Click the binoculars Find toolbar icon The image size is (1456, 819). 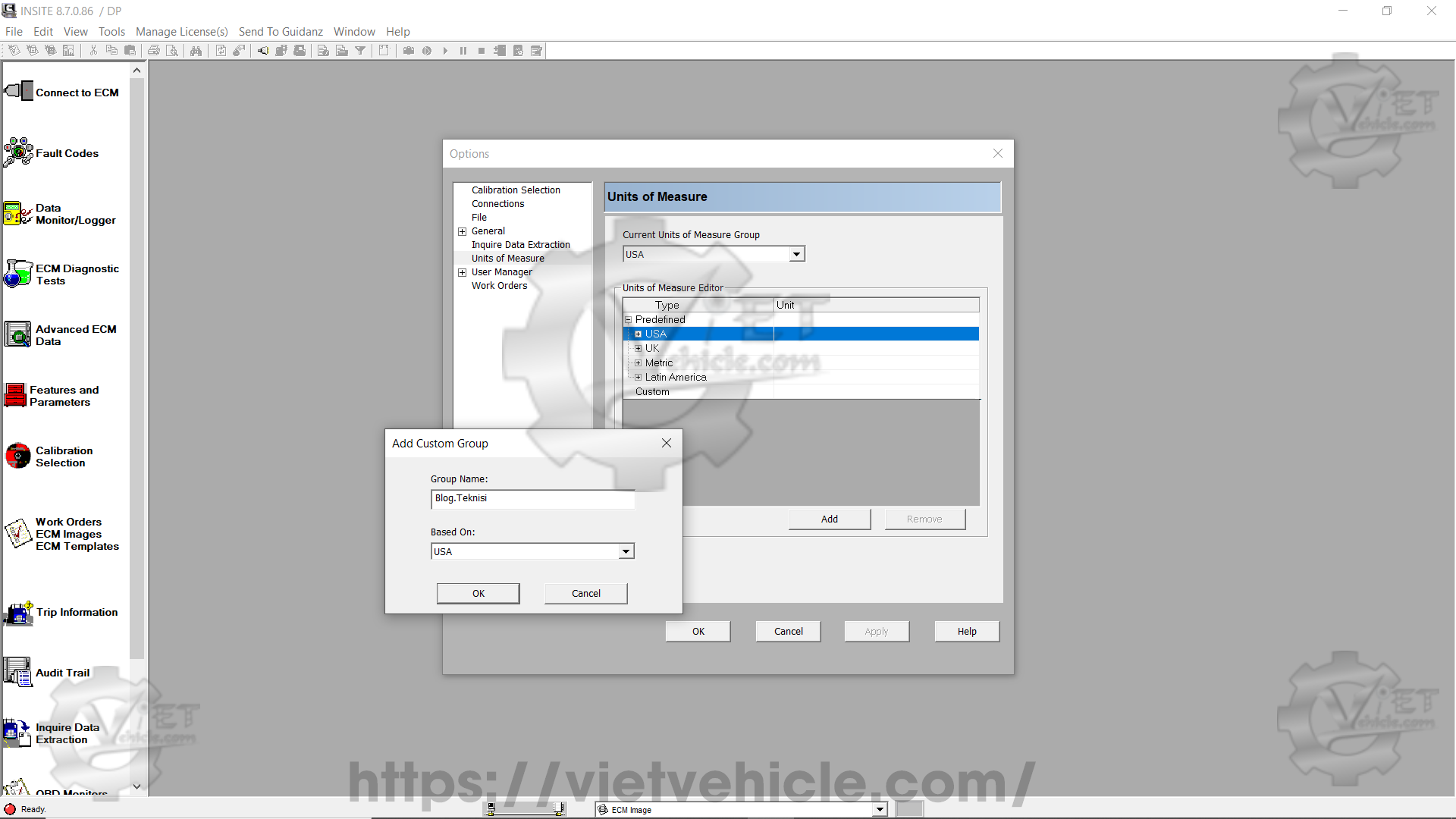(196, 51)
